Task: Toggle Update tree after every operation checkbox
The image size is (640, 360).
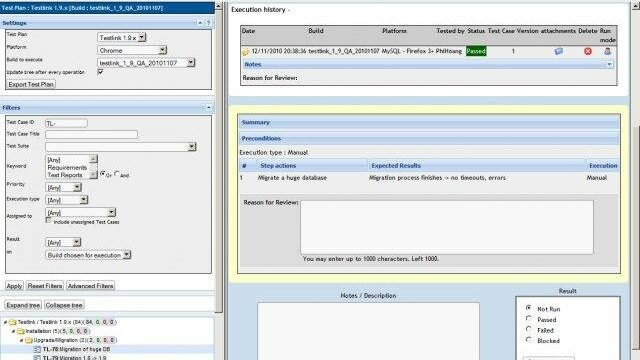Action: pyautogui.click(x=100, y=71)
